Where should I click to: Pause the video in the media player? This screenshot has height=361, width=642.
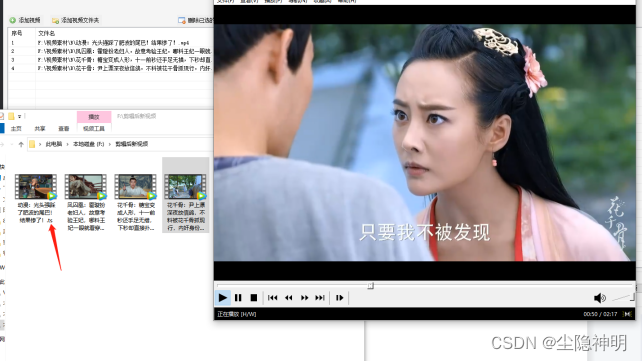tap(238, 298)
